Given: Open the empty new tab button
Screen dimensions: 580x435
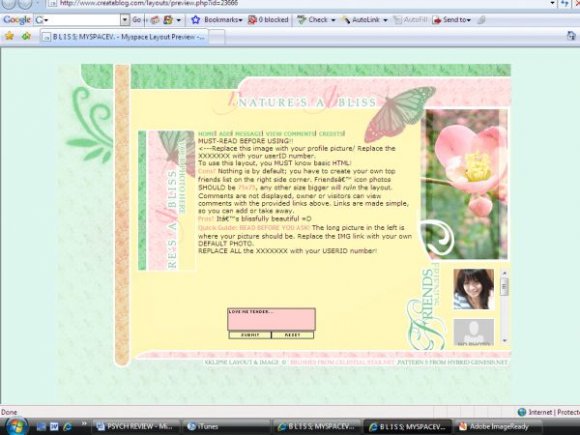Looking at the screenshot, I should 217,37.
